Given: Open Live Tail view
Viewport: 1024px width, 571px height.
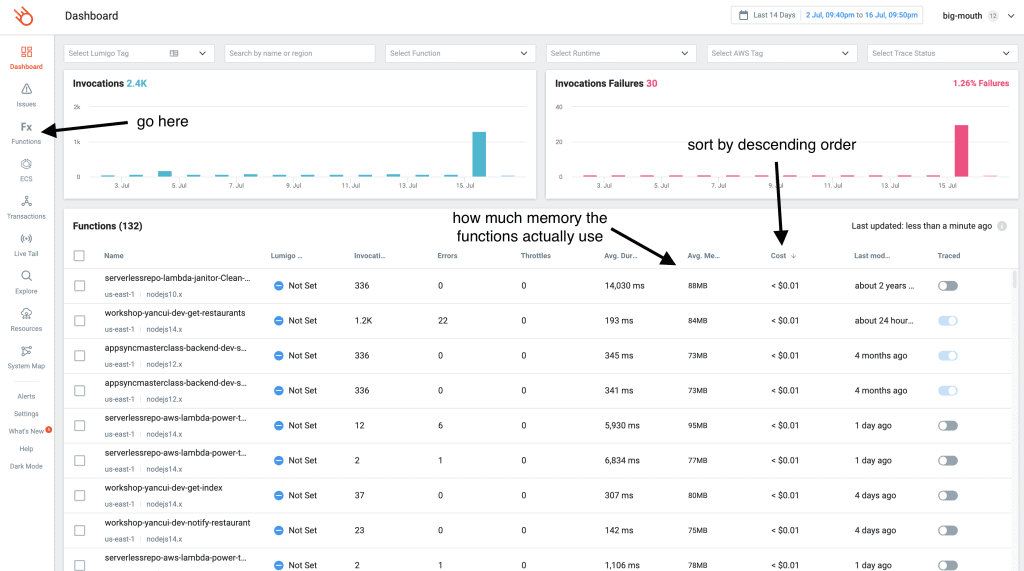Looking at the screenshot, I should coord(26,245).
